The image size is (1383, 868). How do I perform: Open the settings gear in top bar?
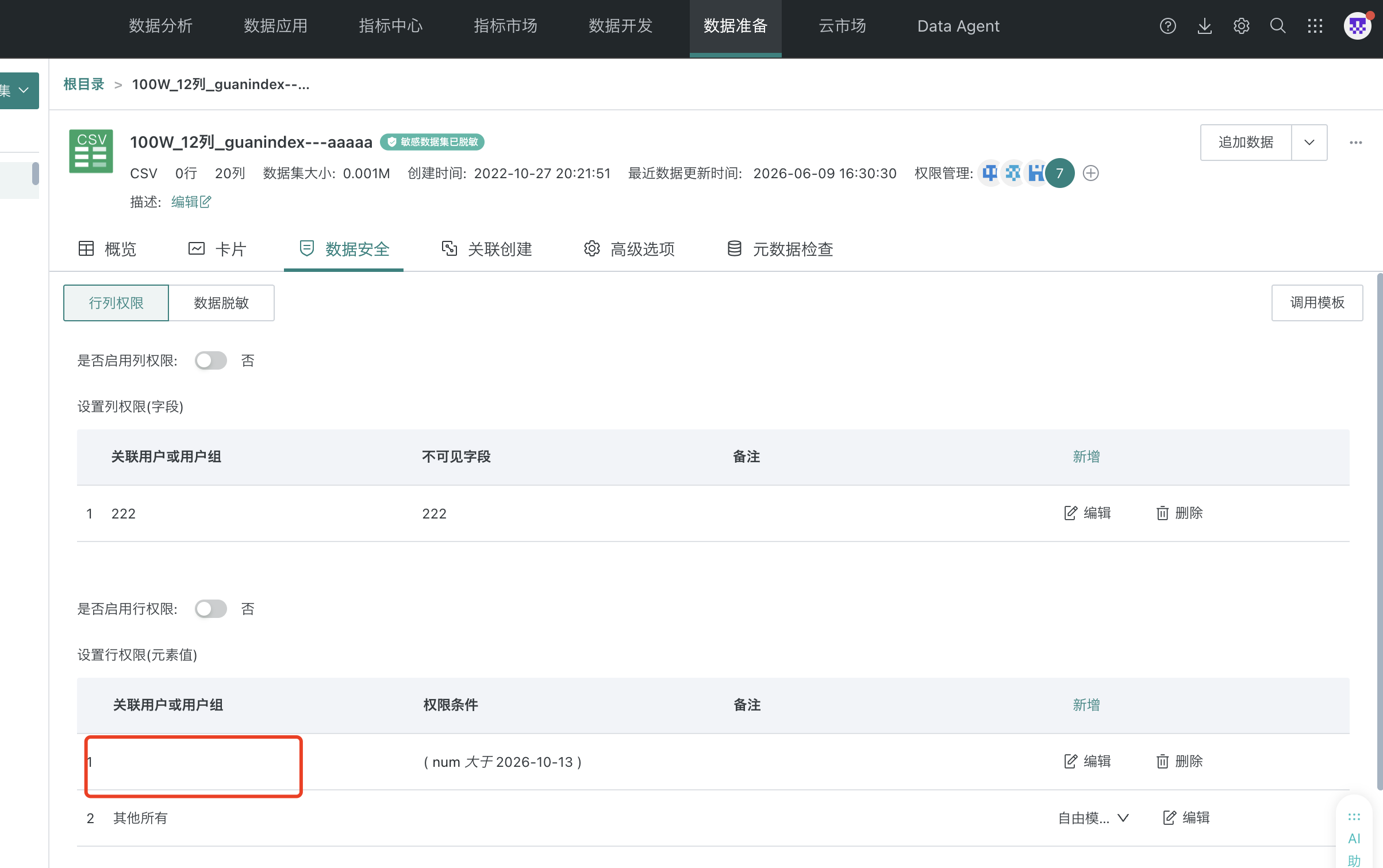(1241, 26)
